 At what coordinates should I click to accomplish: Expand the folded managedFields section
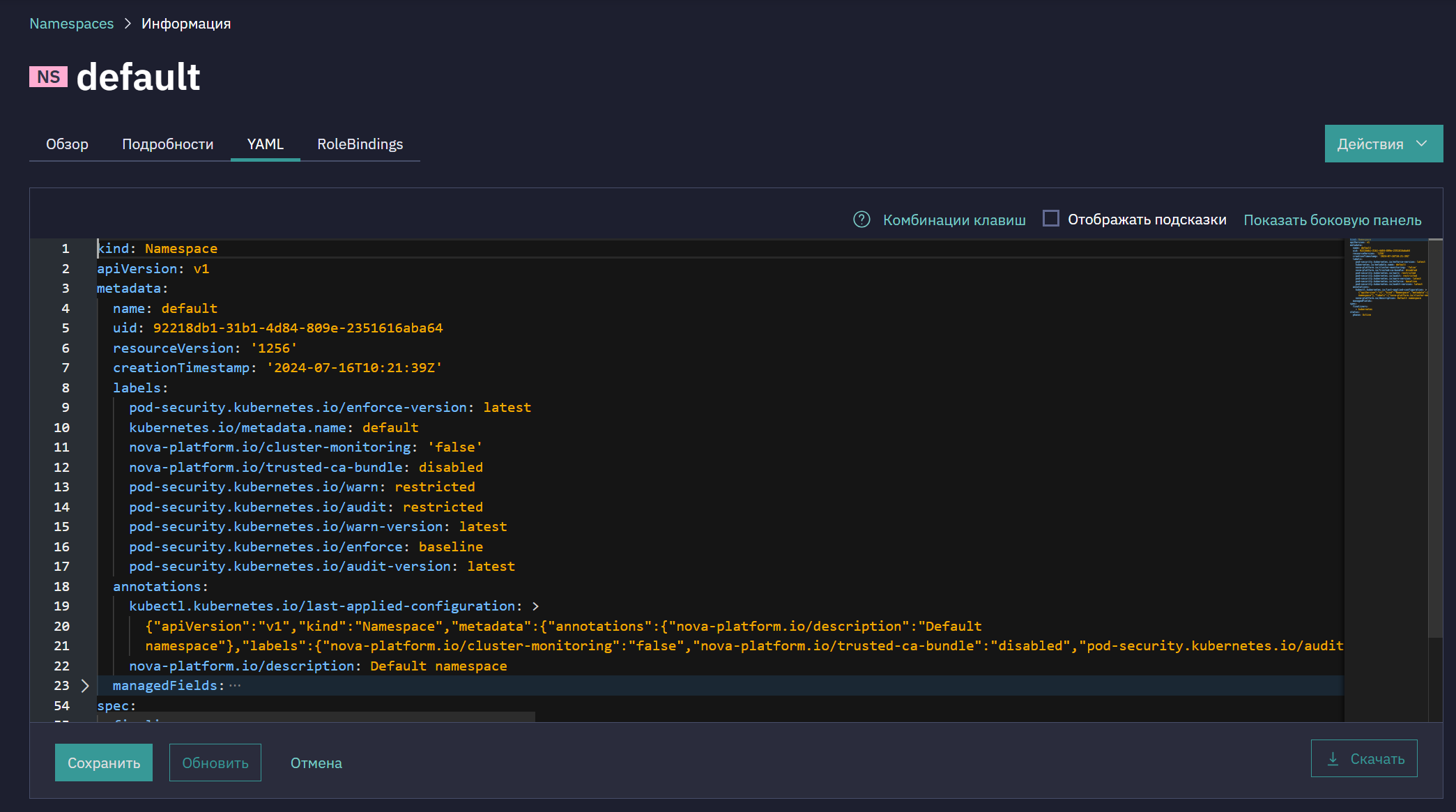click(85, 686)
